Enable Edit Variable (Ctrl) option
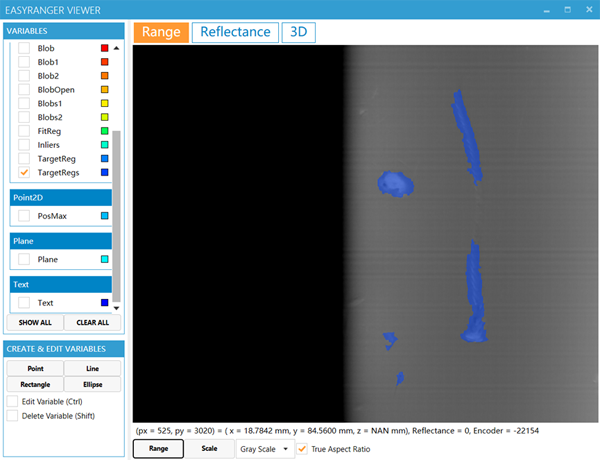This screenshot has height=460, width=600. coord(12,401)
